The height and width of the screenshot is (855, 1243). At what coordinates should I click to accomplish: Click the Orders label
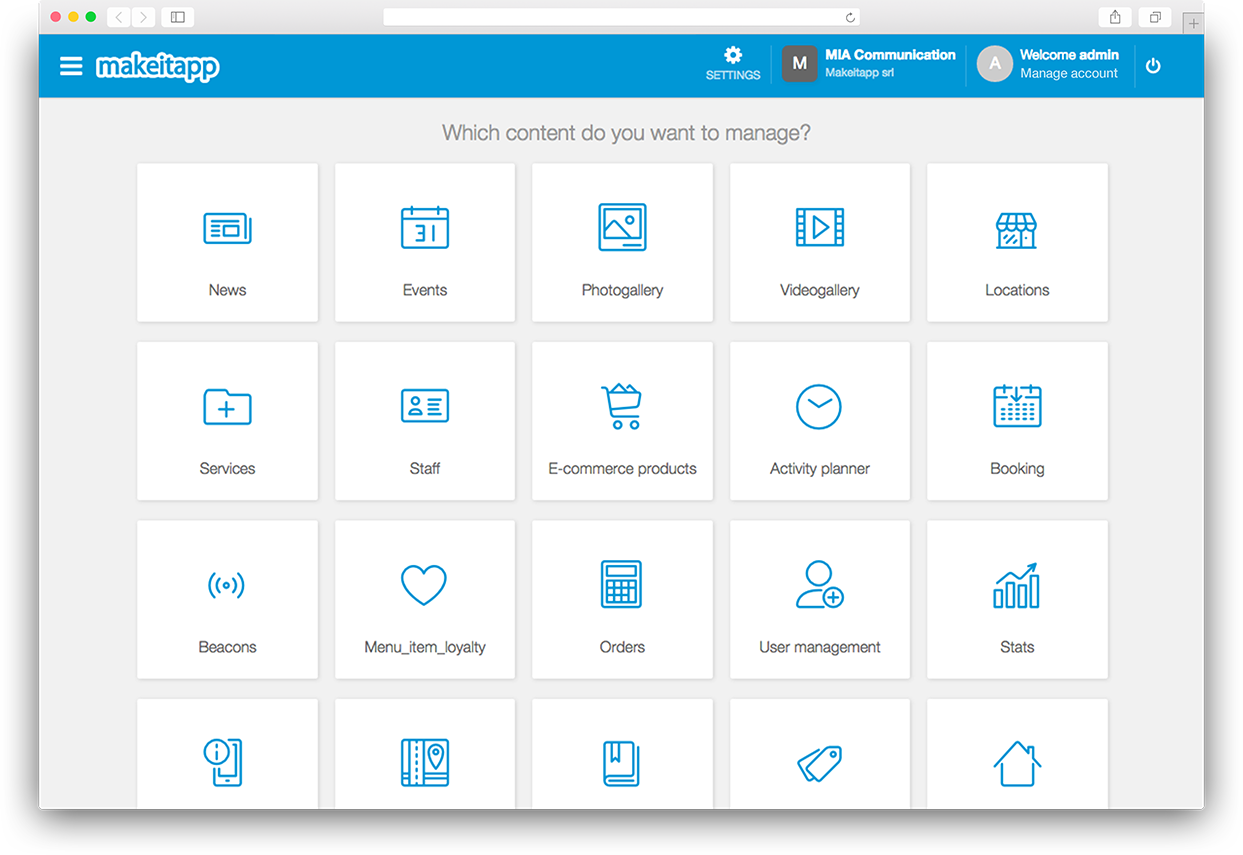pos(622,647)
